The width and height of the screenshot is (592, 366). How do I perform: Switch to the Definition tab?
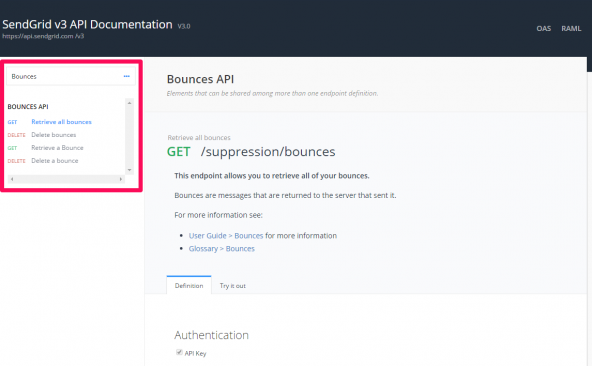pyautogui.click(x=189, y=286)
